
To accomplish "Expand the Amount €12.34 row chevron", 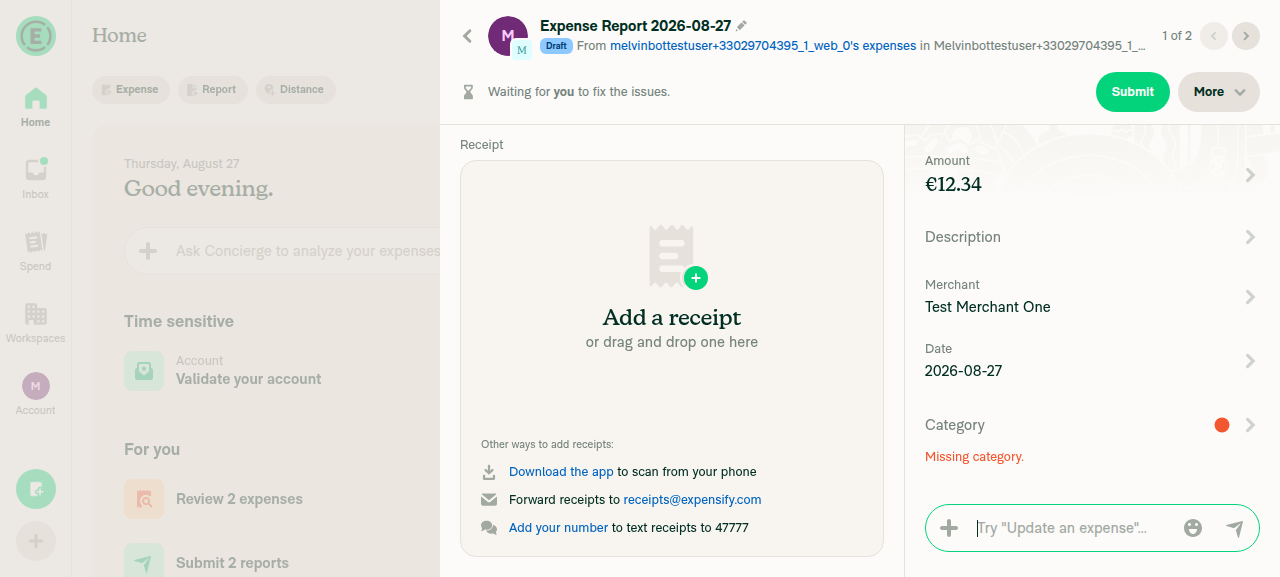I will 1250,175.
